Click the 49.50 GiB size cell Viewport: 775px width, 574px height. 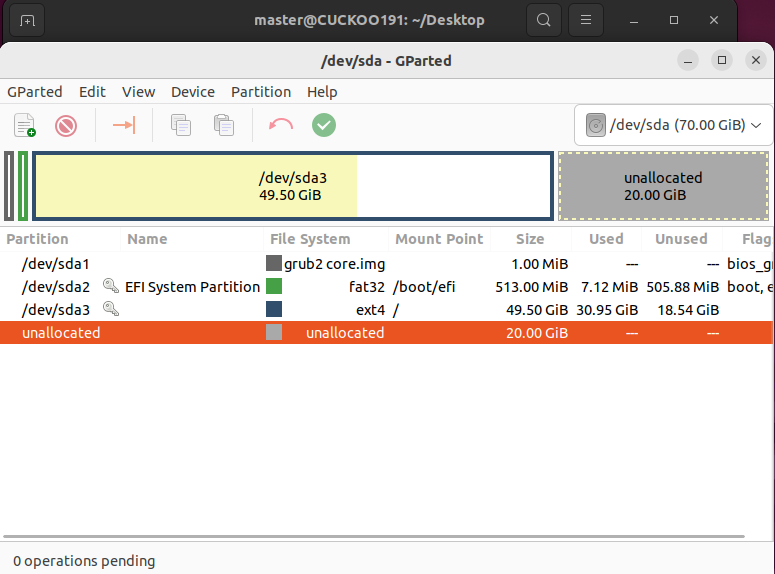pyautogui.click(x=537, y=310)
